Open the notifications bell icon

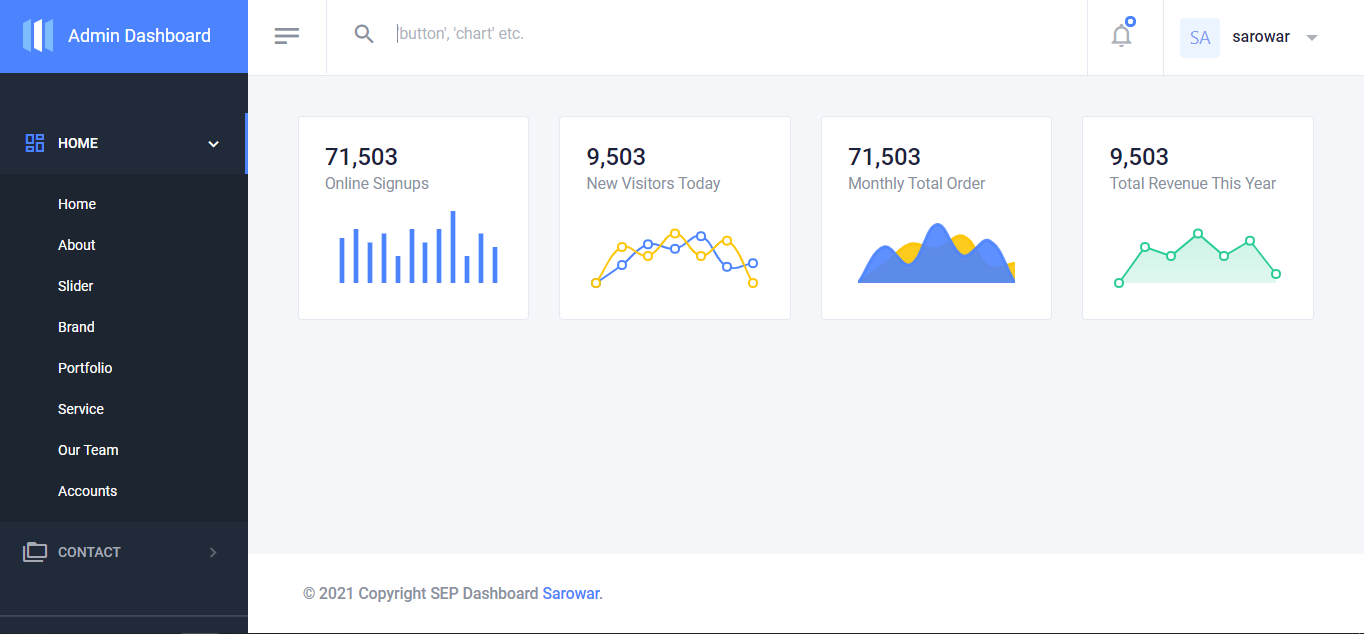[1123, 34]
